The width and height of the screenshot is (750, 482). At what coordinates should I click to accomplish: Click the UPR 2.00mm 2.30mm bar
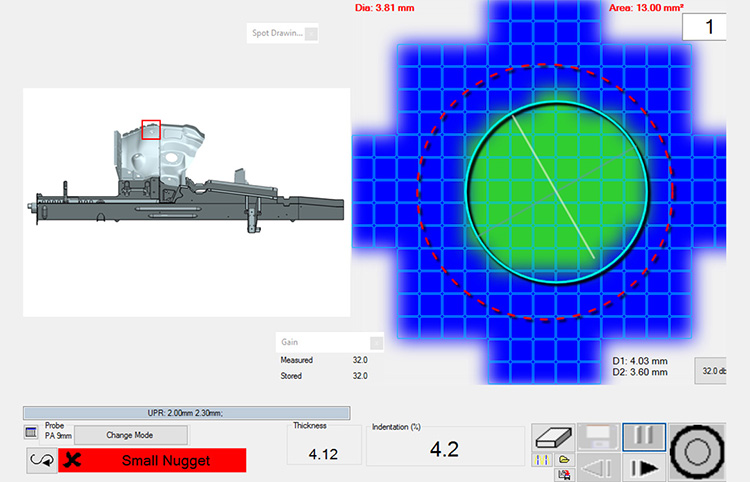[x=186, y=412]
